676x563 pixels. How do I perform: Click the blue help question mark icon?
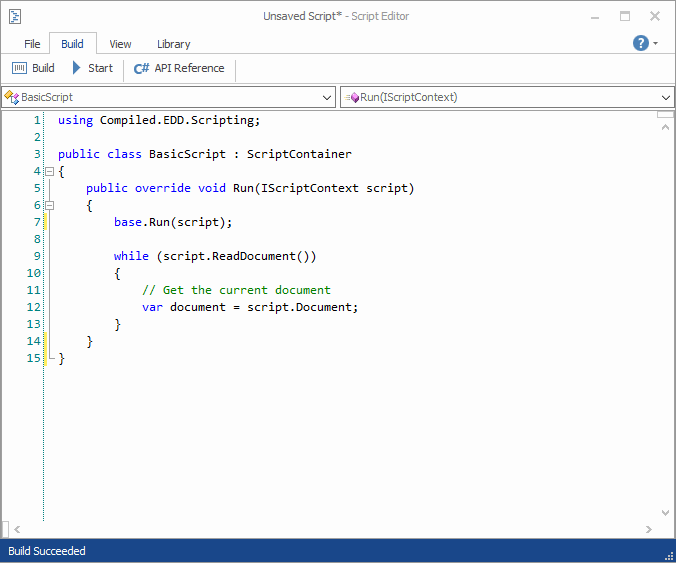coord(640,43)
